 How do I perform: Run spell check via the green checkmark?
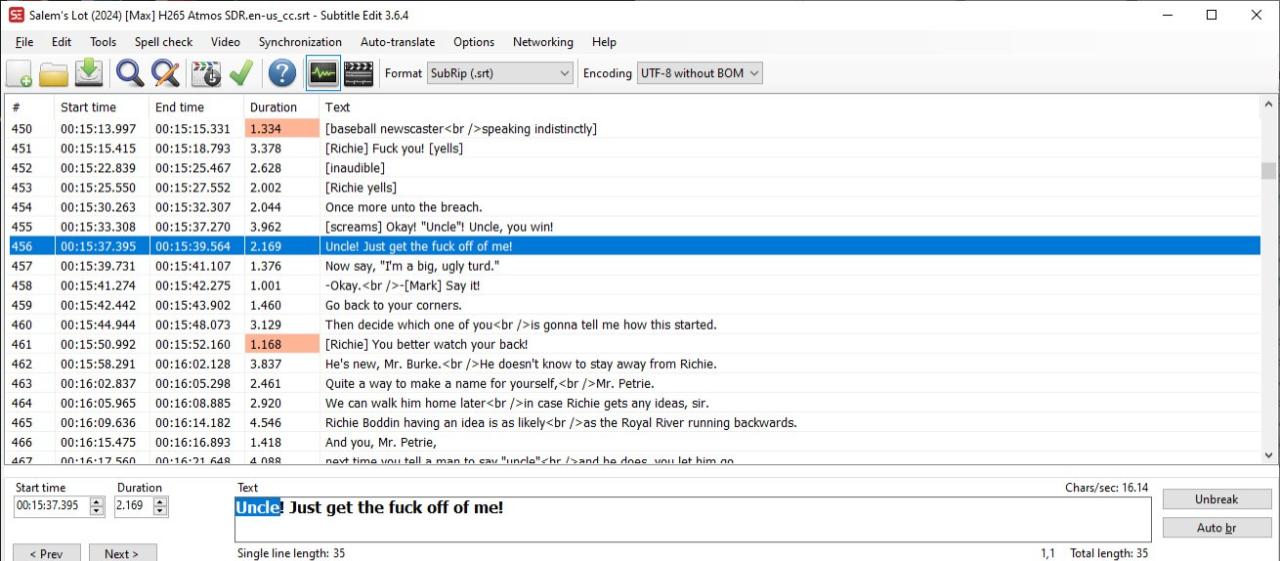(241, 73)
